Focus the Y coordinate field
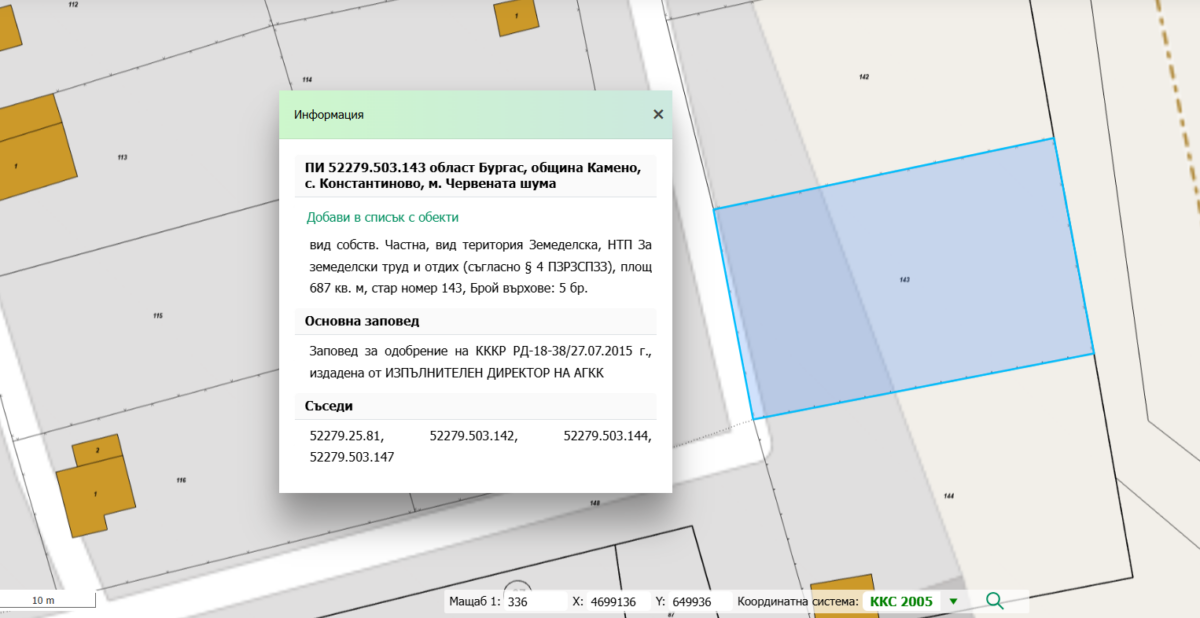 pyautogui.click(x=697, y=602)
